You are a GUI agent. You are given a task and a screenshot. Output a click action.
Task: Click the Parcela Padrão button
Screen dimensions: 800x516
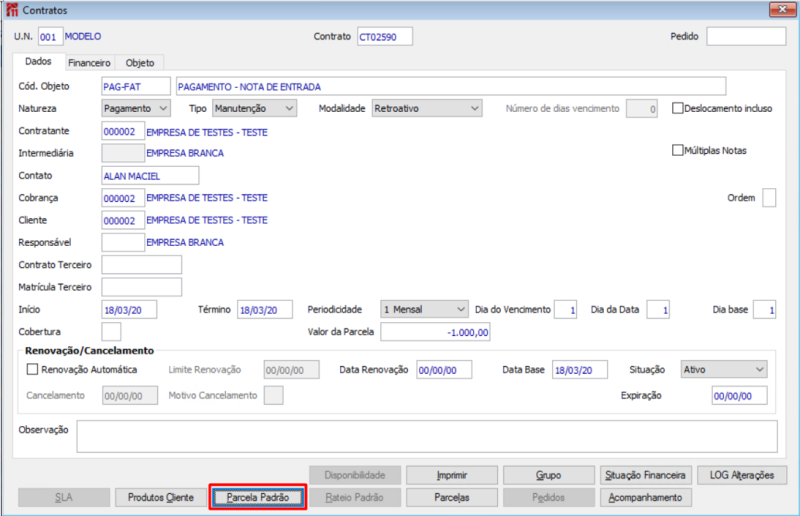coord(258,497)
